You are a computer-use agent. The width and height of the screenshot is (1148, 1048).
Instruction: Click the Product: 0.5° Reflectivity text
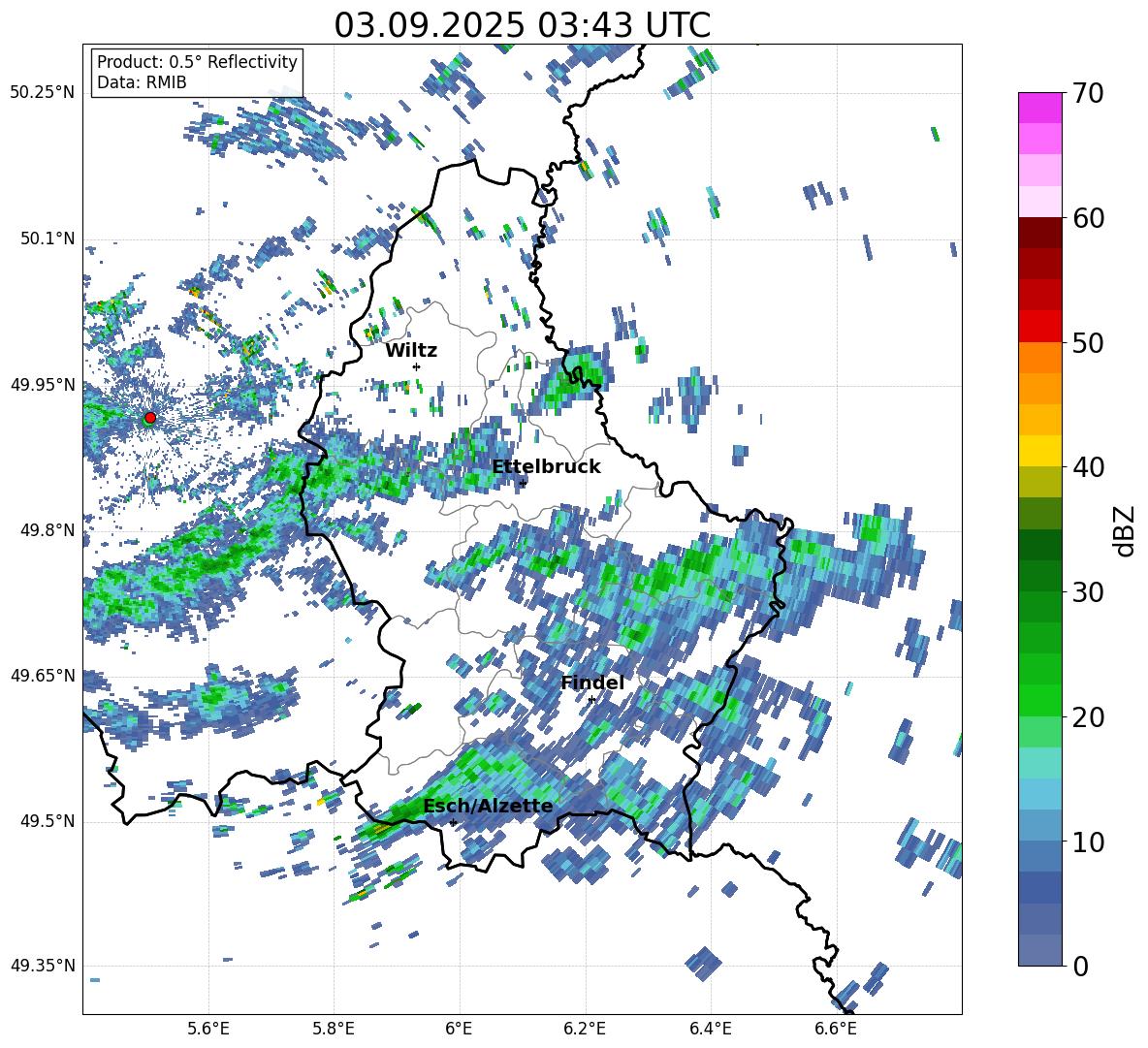pyautogui.click(x=197, y=61)
